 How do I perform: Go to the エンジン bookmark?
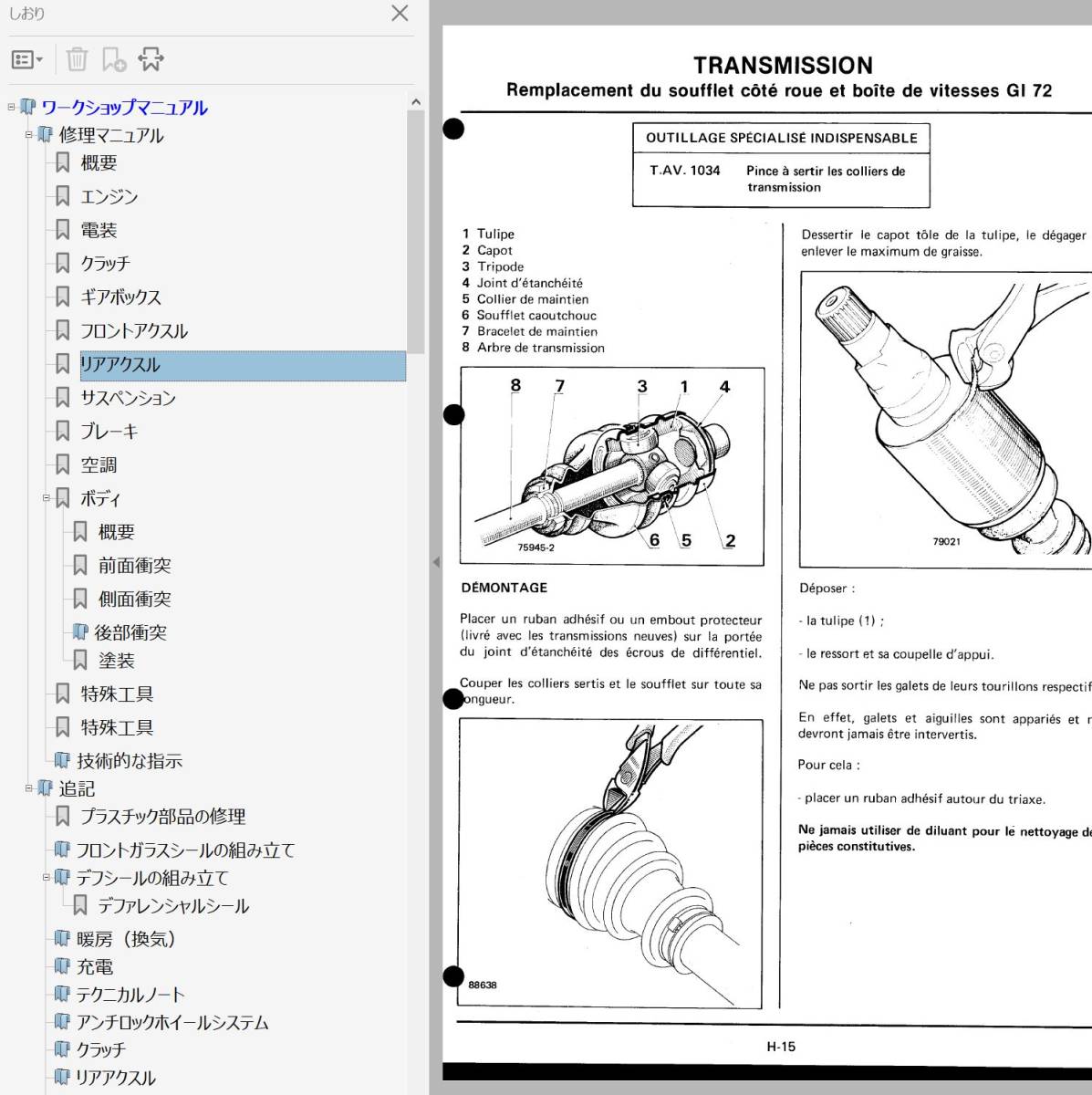(109, 196)
